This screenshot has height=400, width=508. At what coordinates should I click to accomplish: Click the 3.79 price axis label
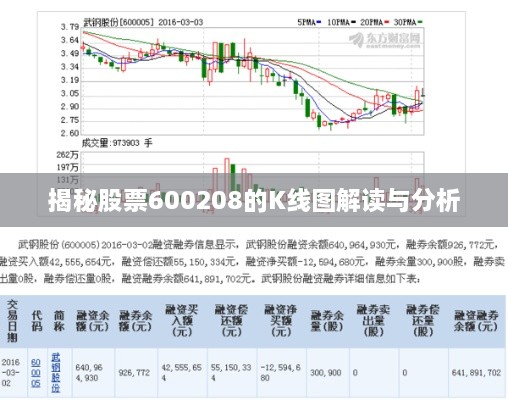pos(70,27)
